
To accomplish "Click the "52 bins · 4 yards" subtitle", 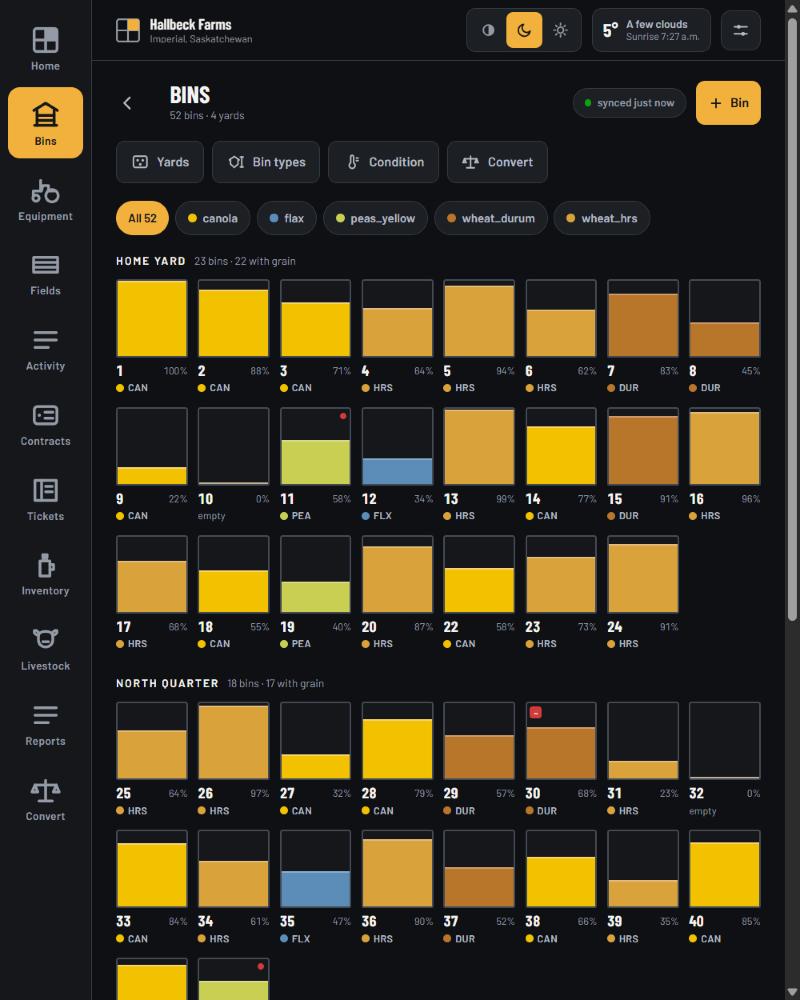I will click(x=207, y=115).
